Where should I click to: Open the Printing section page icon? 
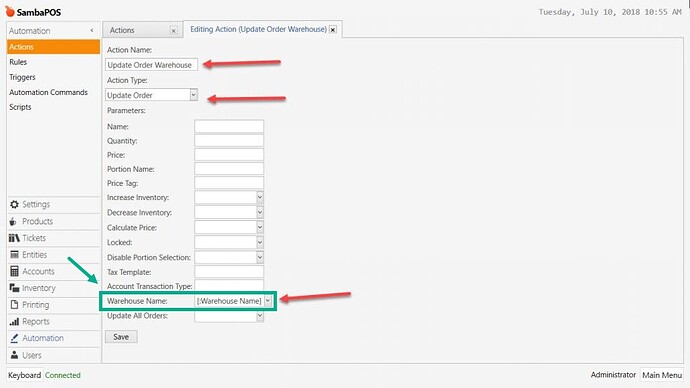click(15, 305)
